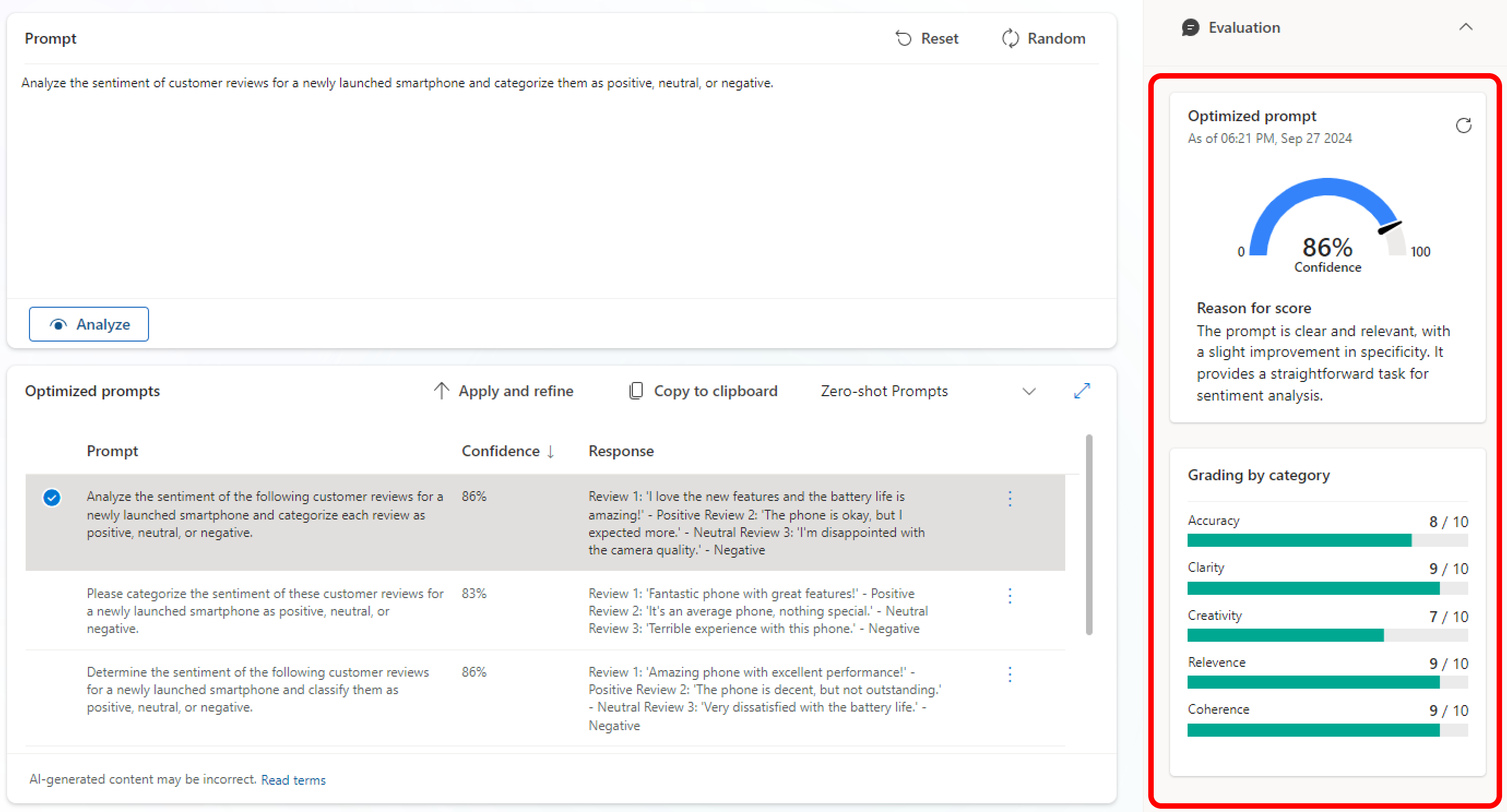Click the Copy to clipboard icon
1507x812 pixels.
tap(636, 391)
